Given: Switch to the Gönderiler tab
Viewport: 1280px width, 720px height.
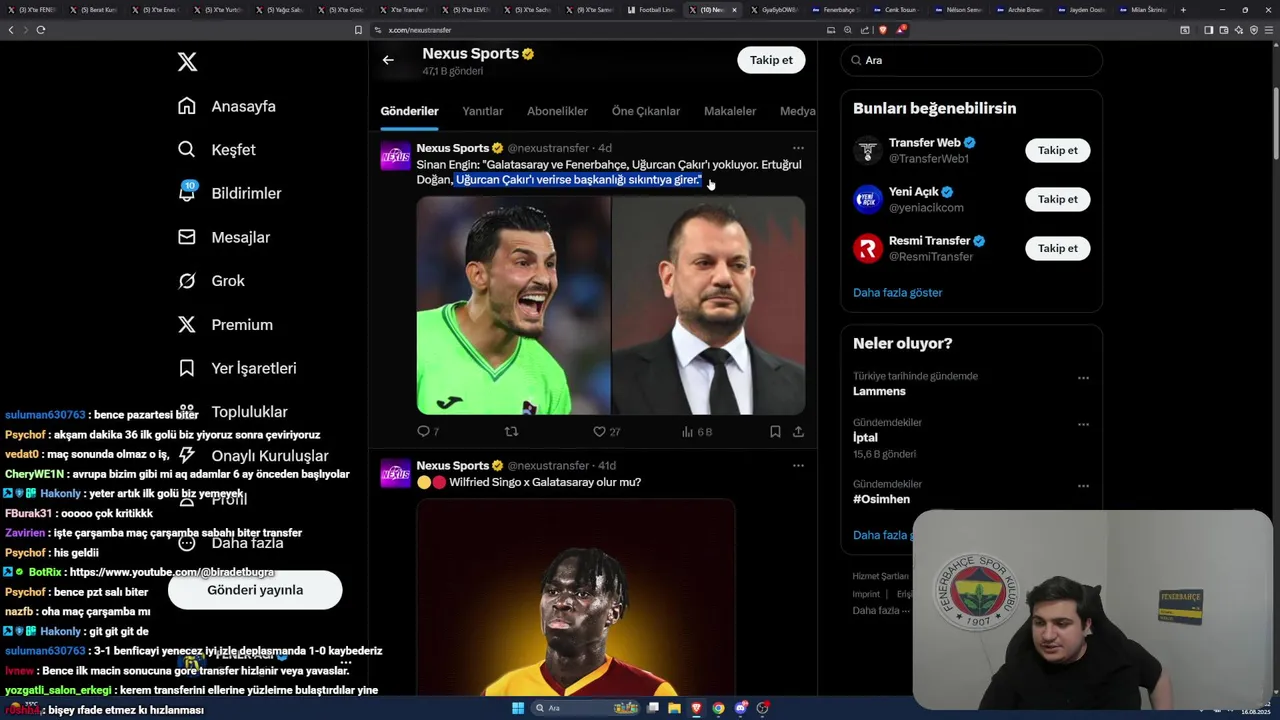Looking at the screenshot, I should tap(409, 111).
